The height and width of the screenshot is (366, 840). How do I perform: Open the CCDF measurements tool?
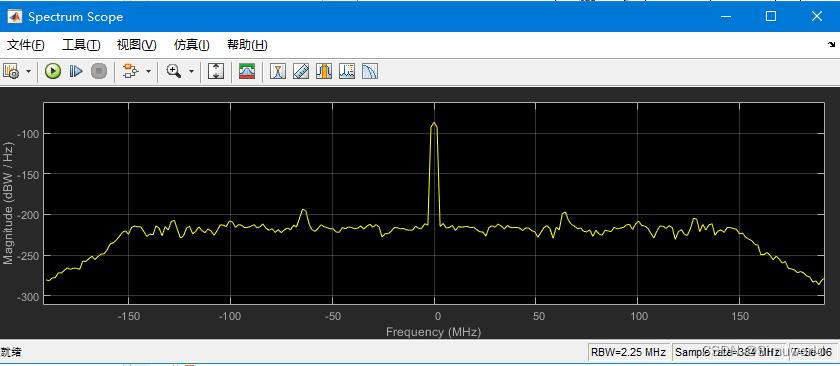[370, 71]
